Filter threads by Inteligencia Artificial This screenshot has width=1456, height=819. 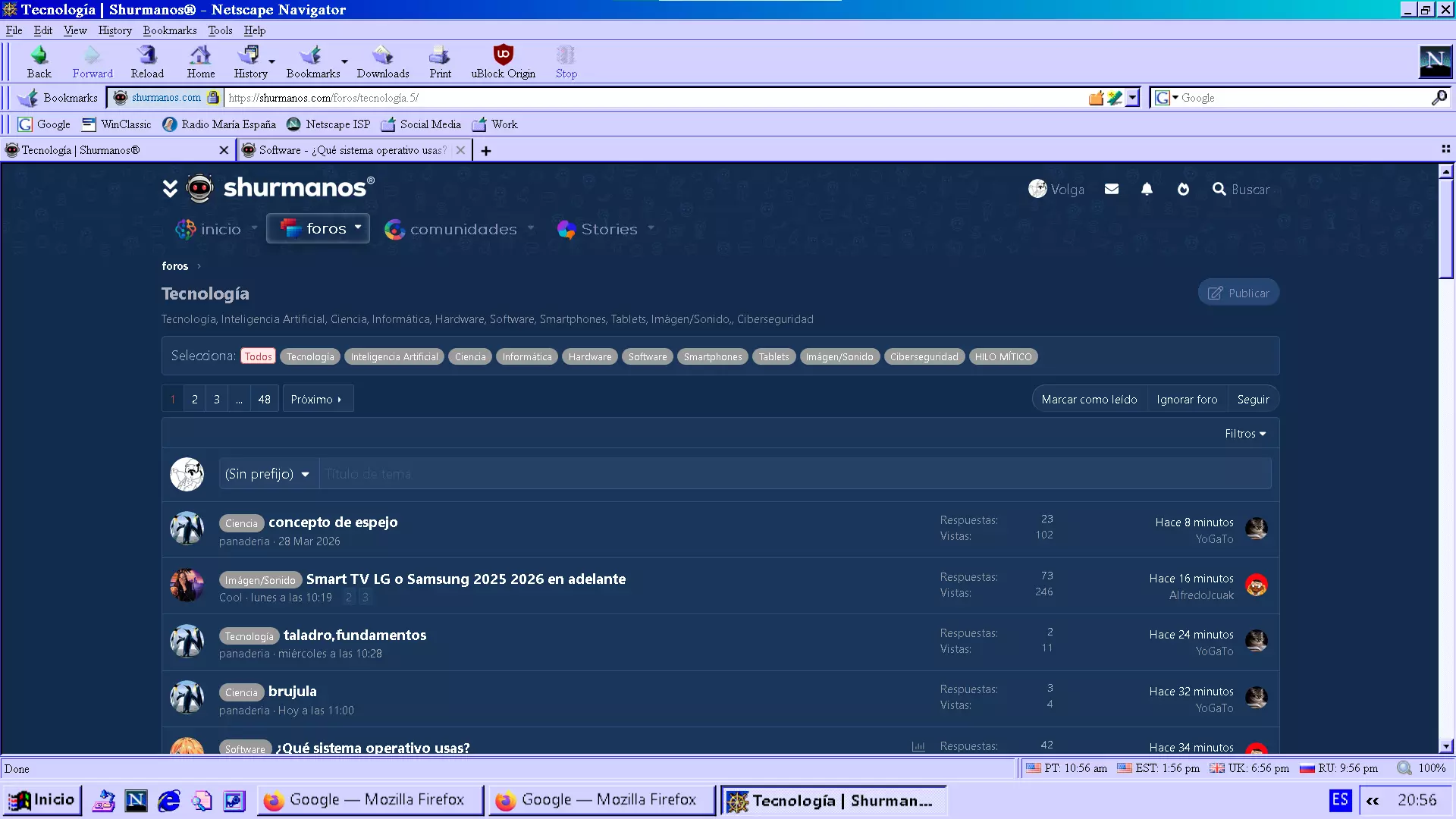point(394,356)
